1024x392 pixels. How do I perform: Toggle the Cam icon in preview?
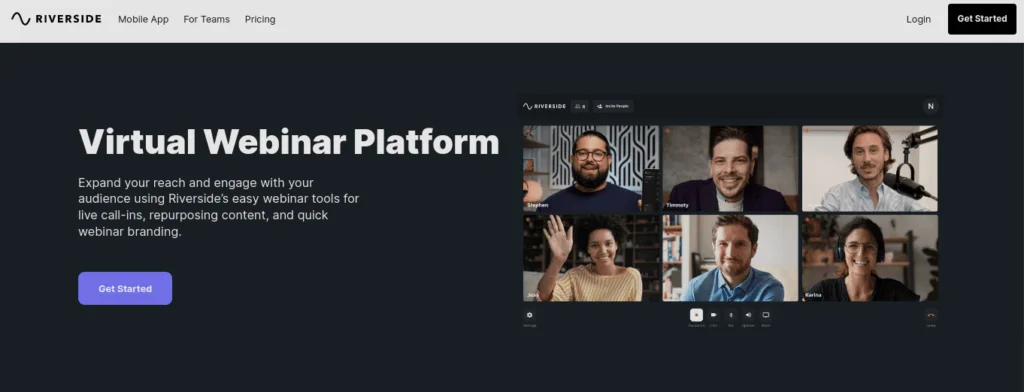pos(714,315)
